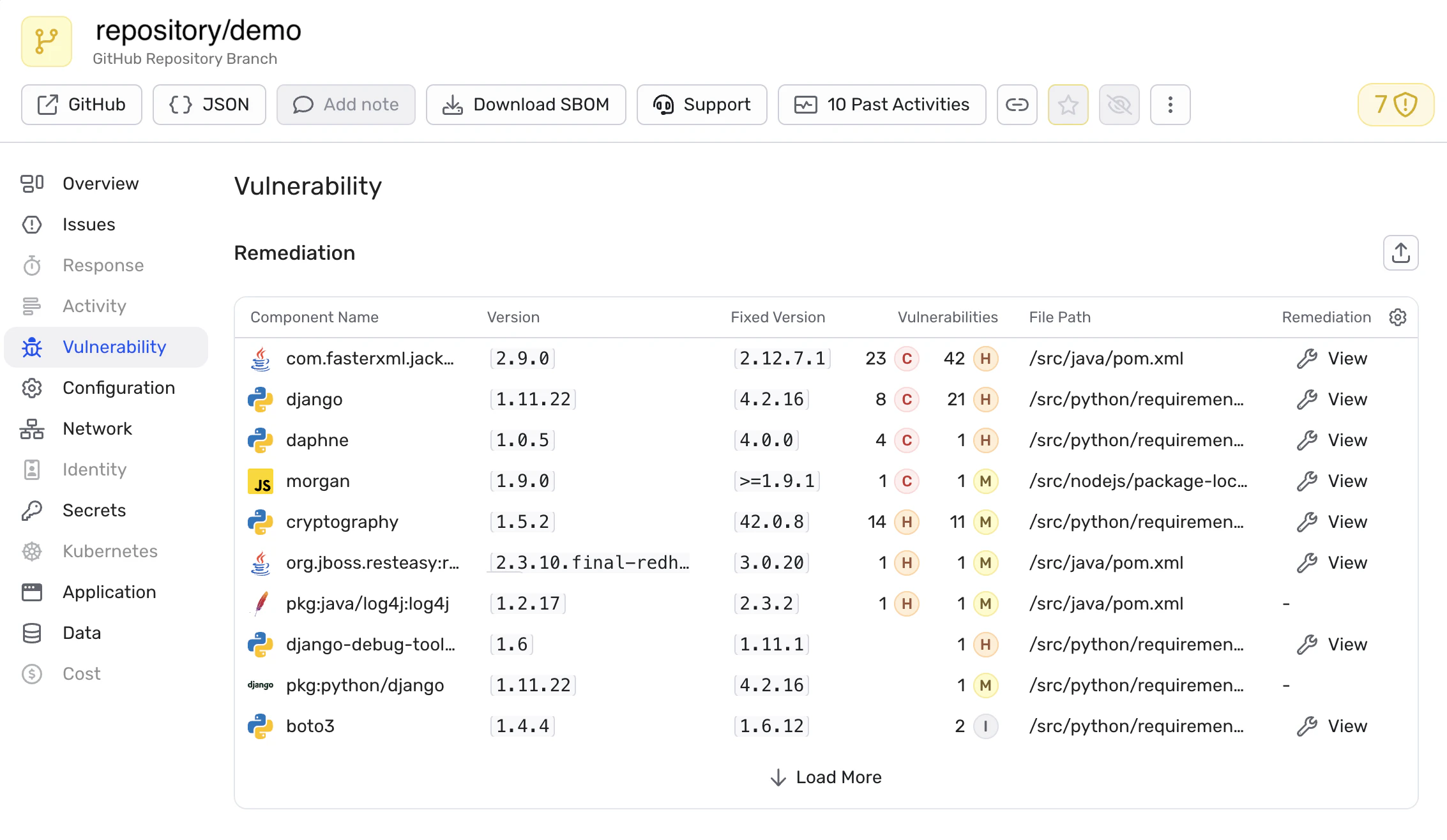Click the log4j feather icon

[261, 604]
